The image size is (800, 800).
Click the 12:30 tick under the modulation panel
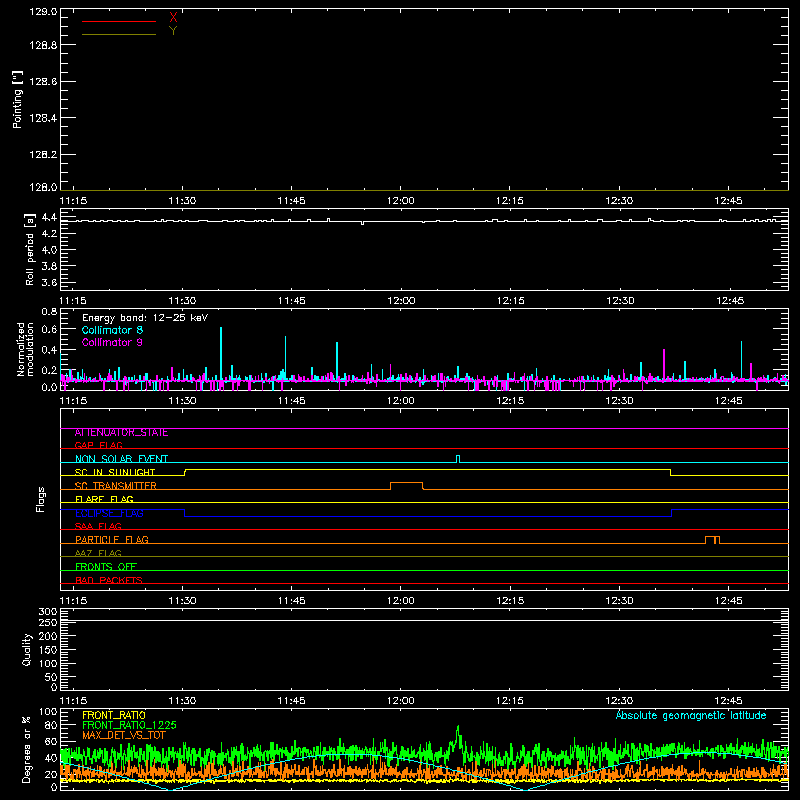[x=619, y=401]
